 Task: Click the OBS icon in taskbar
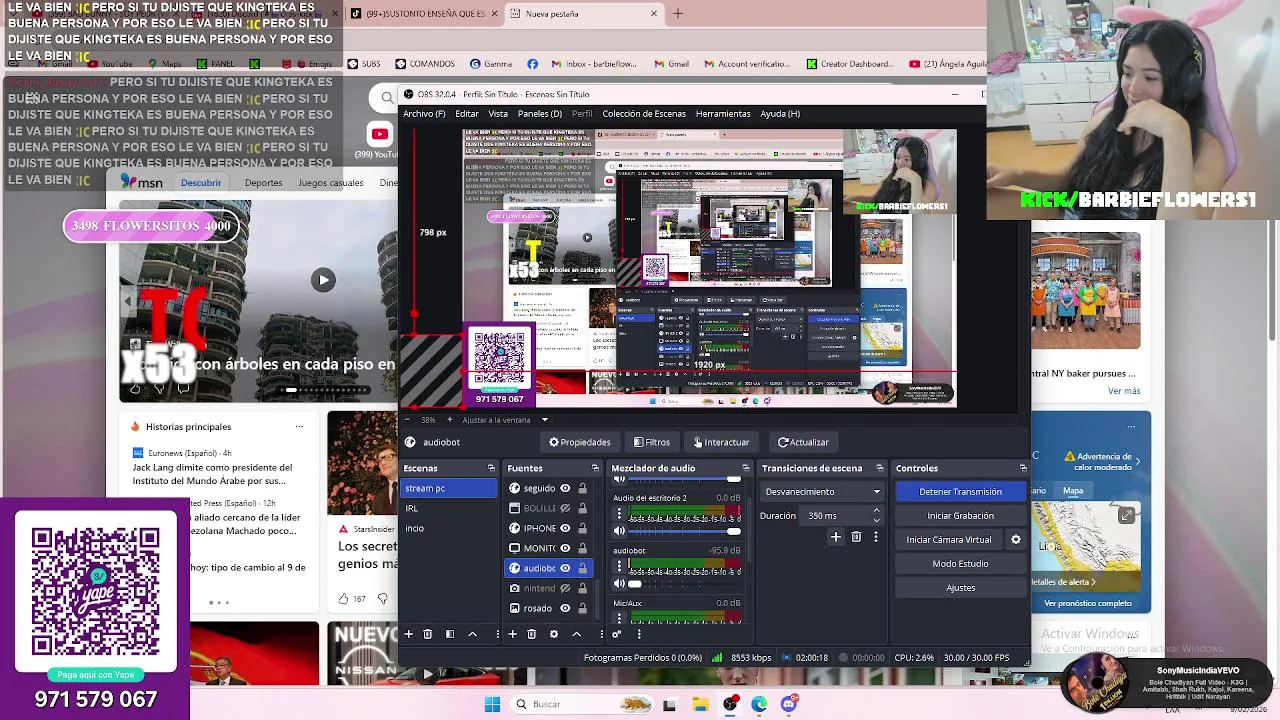point(730,704)
